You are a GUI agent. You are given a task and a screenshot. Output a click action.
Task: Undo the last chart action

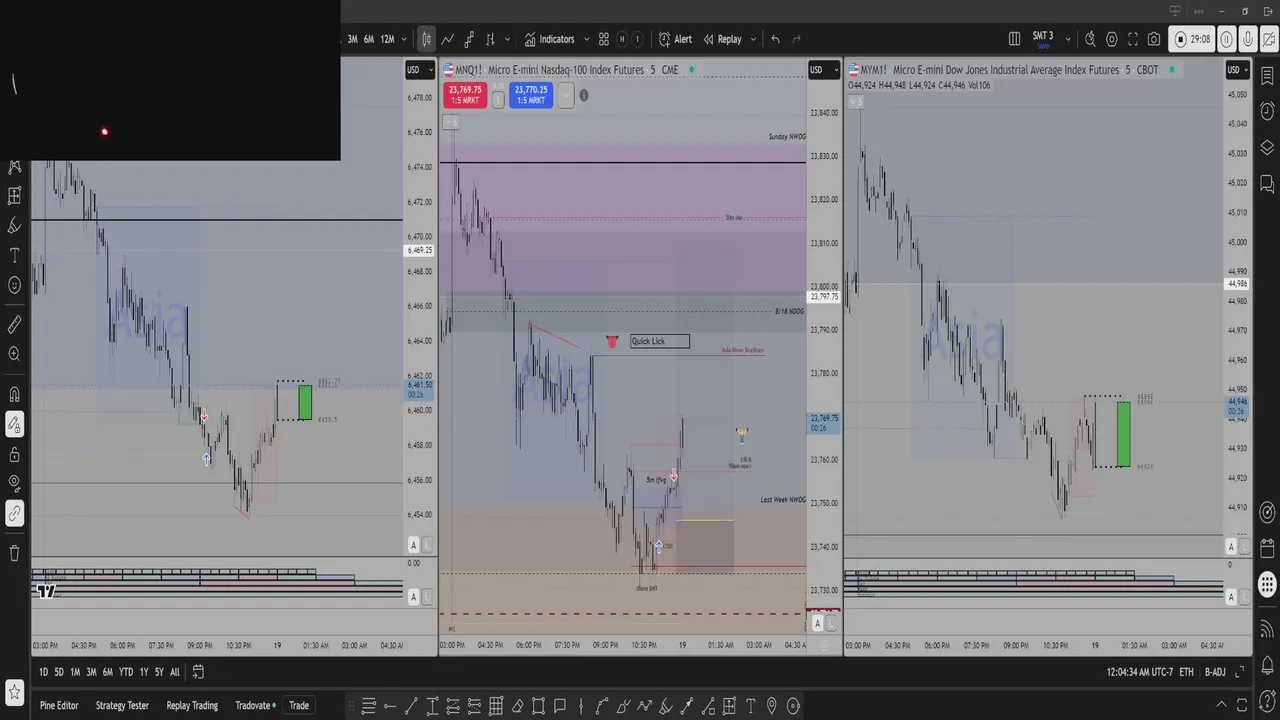point(775,39)
